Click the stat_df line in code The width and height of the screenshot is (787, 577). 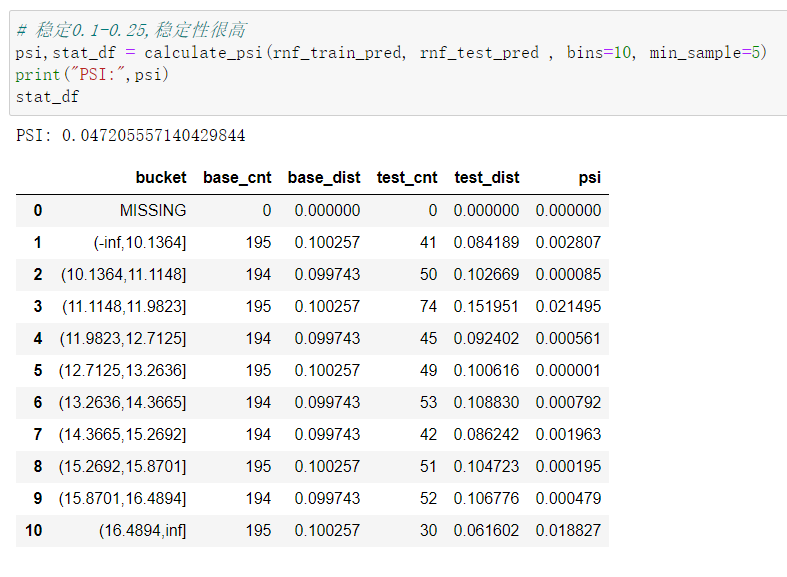click(47, 97)
